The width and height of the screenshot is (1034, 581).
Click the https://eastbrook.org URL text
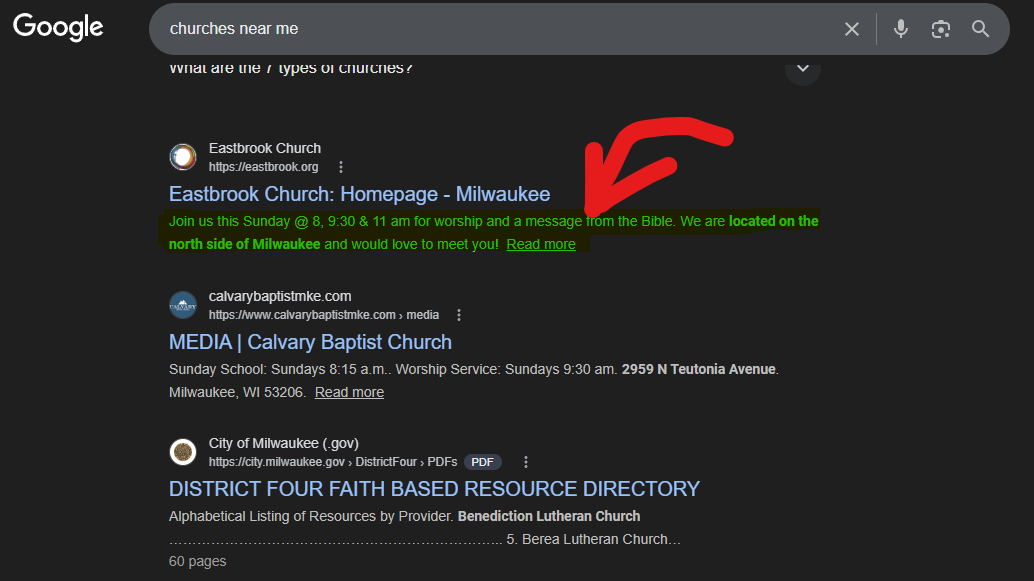pos(263,167)
